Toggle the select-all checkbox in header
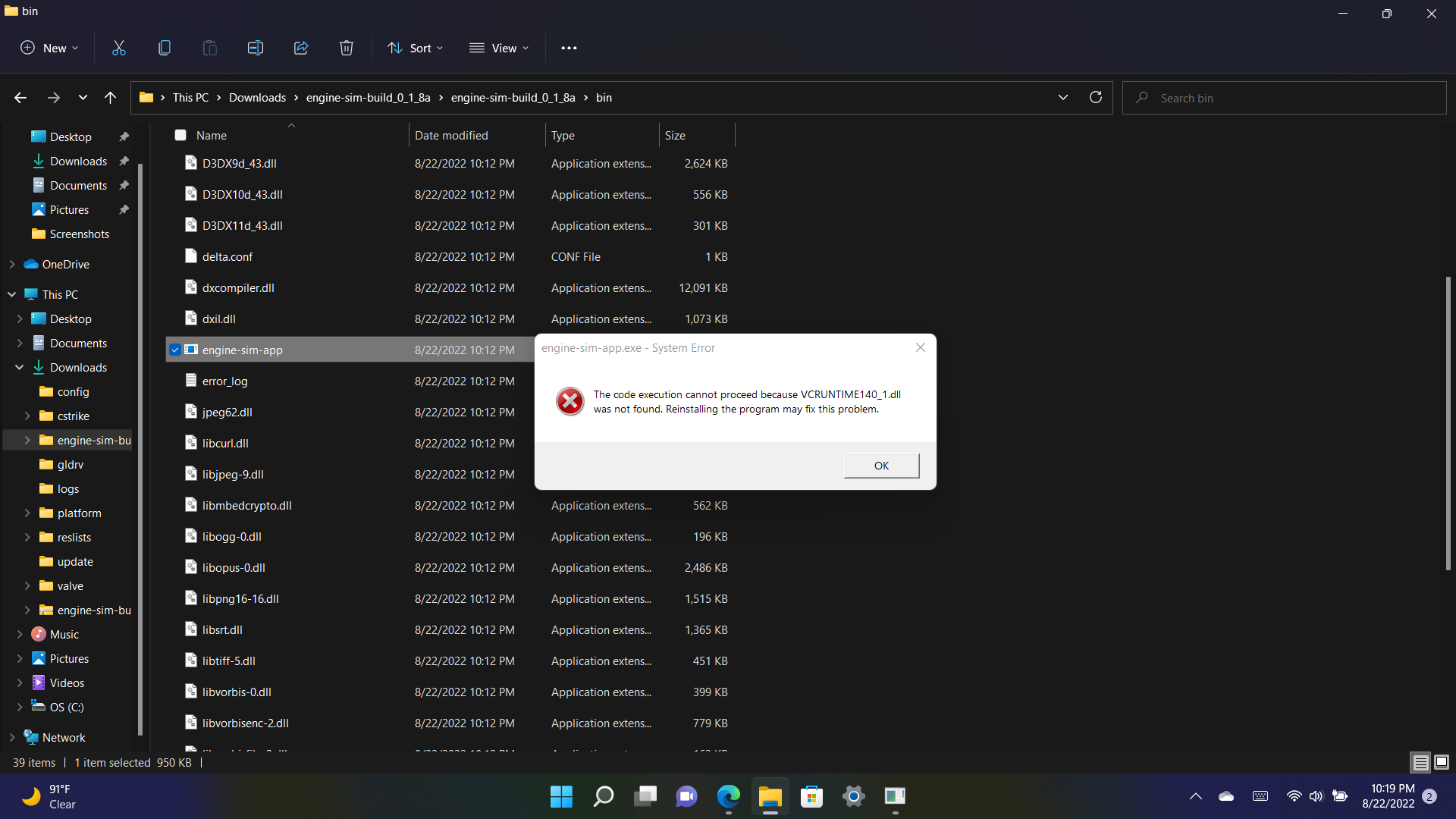The image size is (1456, 819). pyautogui.click(x=180, y=135)
